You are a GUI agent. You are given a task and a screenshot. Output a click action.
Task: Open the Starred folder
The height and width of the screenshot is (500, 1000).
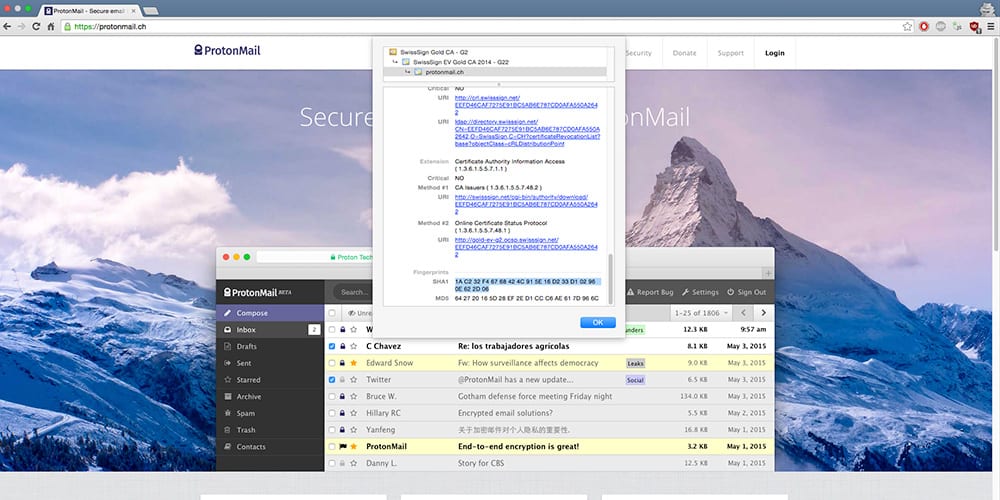pyautogui.click(x=270, y=379)
